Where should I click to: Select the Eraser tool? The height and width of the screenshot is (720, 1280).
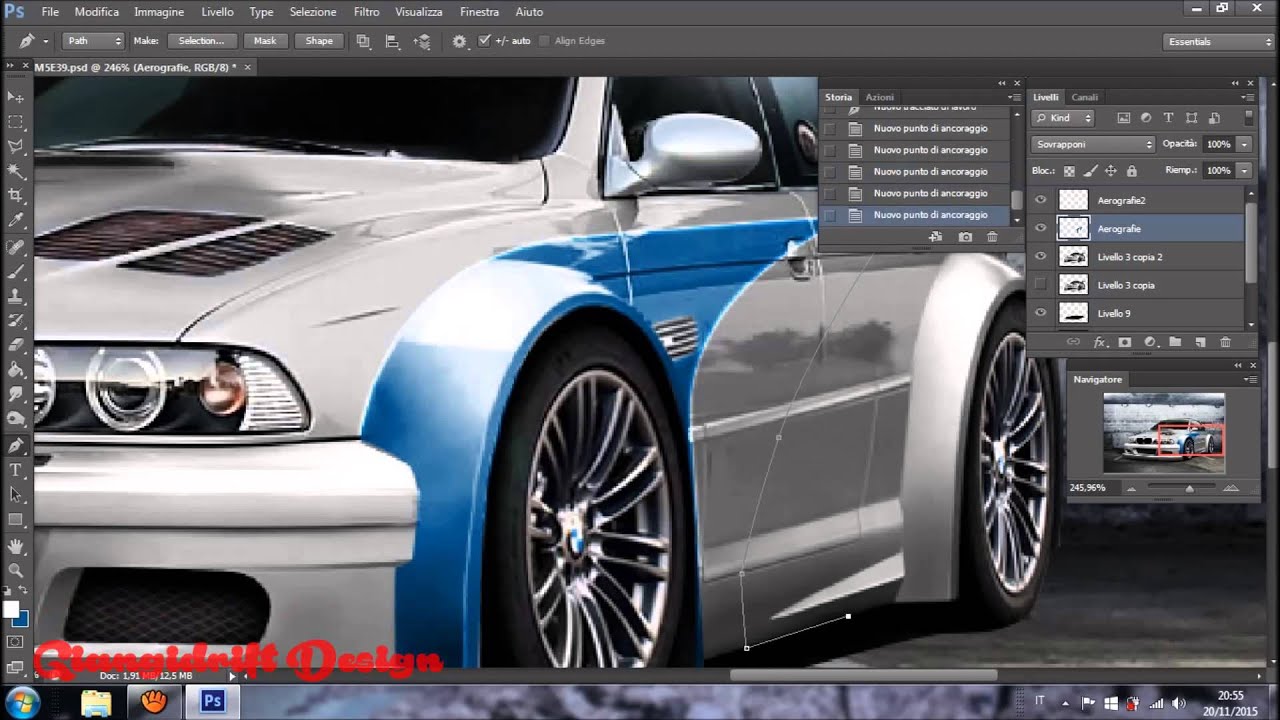(x=16, y=345)
